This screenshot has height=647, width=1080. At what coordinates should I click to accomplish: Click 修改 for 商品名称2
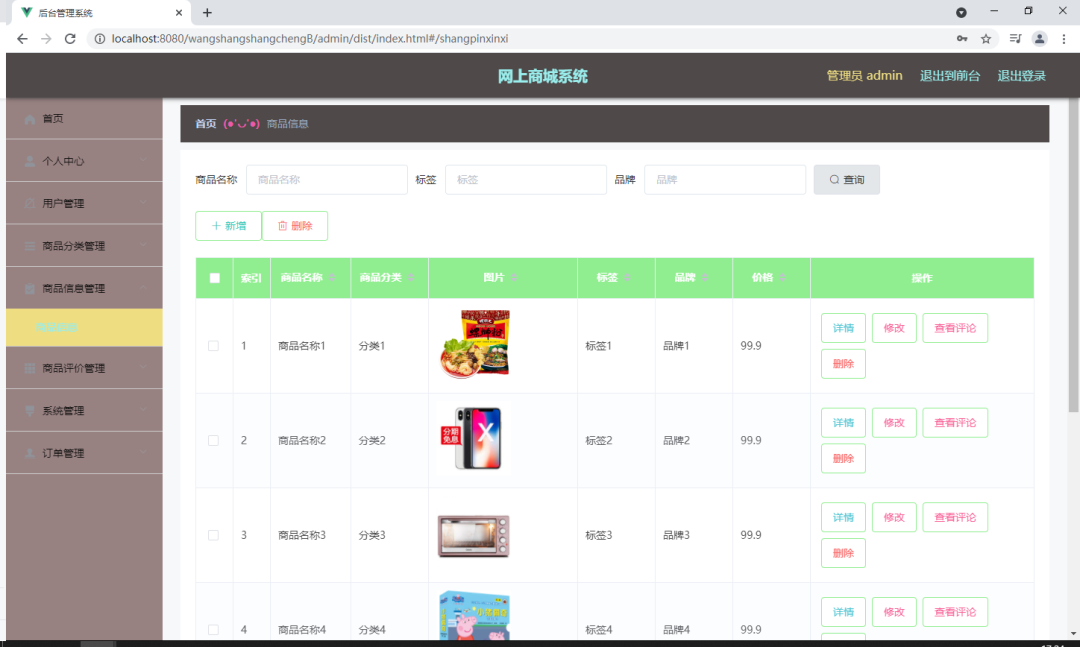(x=894, y=423)
